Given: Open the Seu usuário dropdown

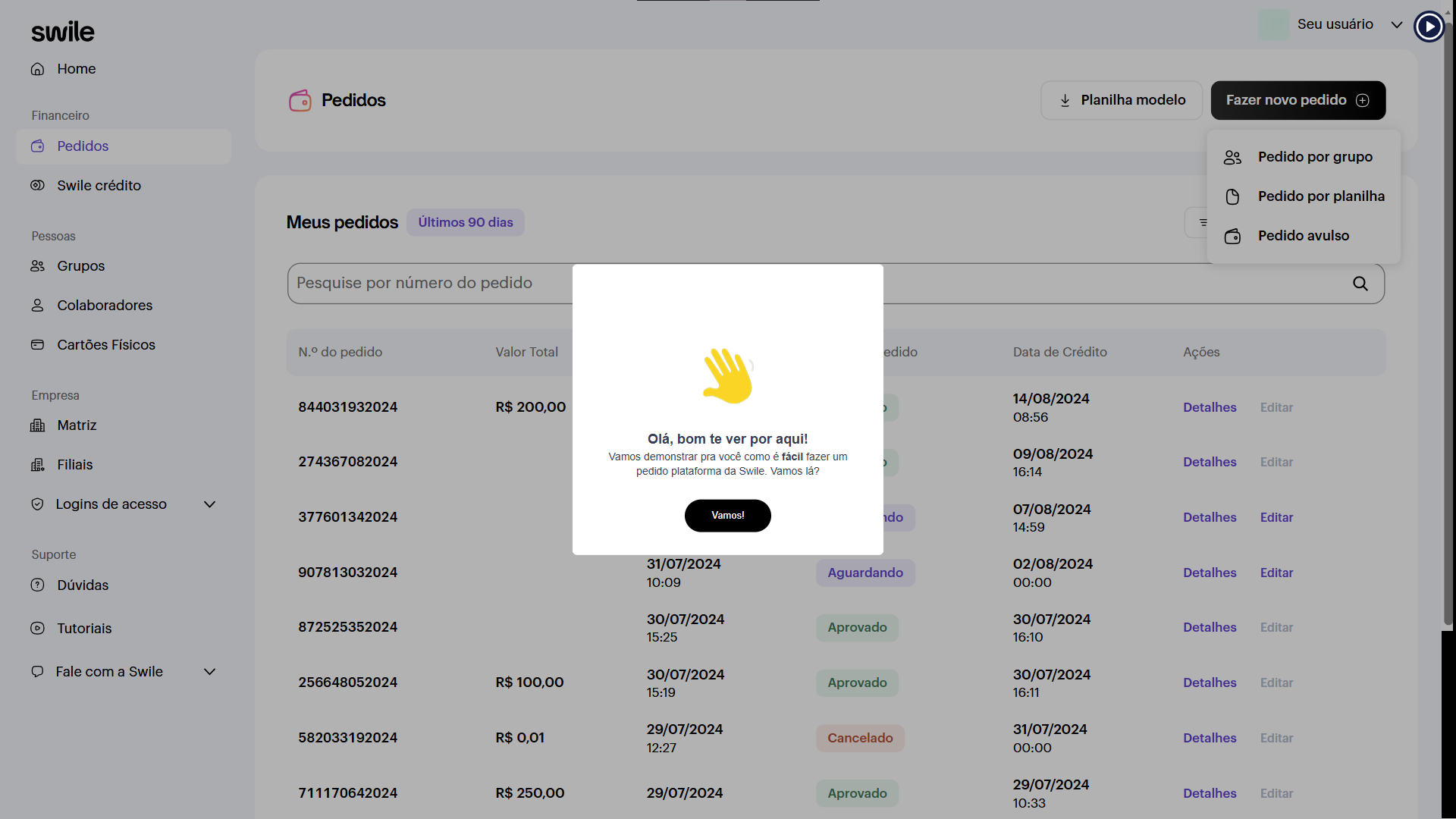Looking at the screenshot, I should click(1335, 24).
